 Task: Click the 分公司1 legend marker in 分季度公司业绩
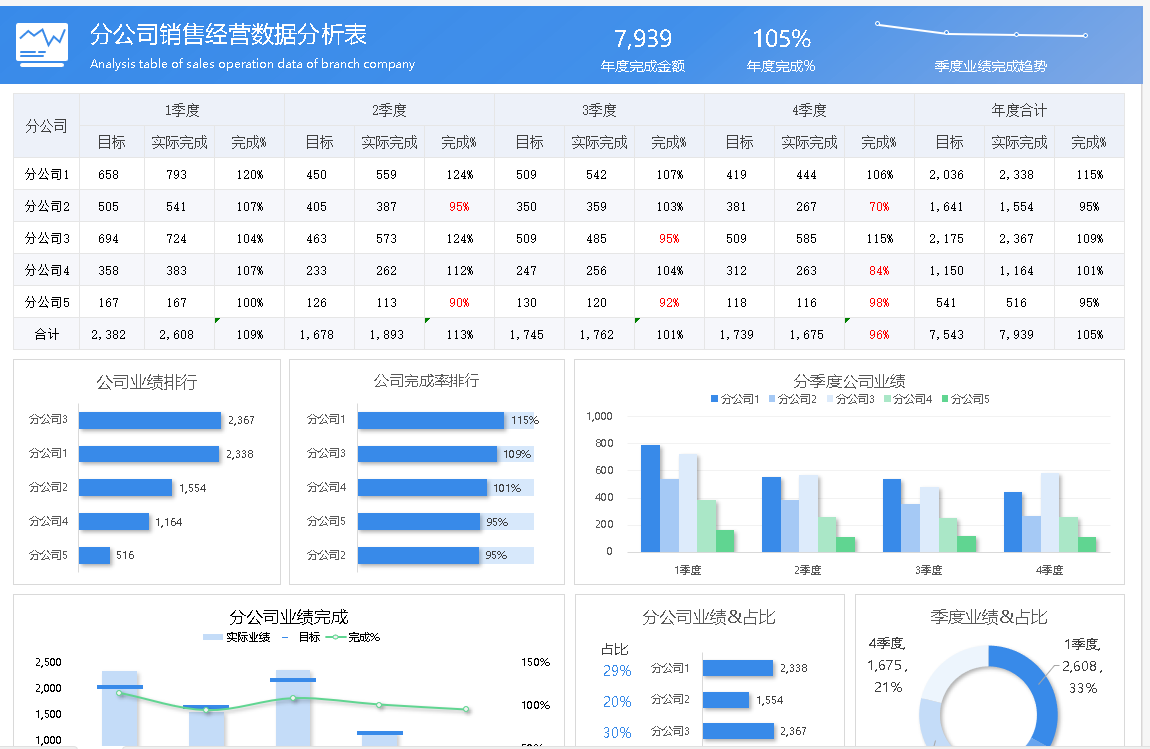[715, 399]
